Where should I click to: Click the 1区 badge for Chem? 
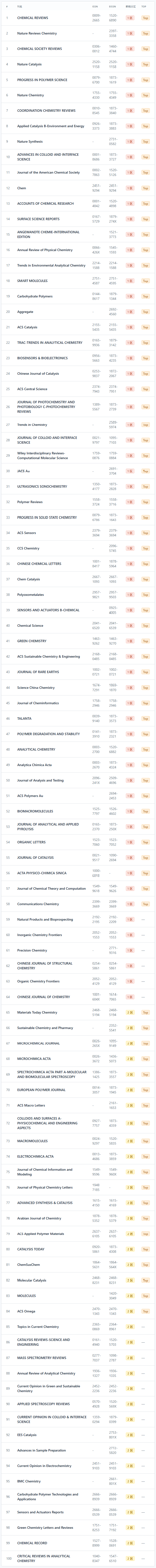(x=129, y=188)
